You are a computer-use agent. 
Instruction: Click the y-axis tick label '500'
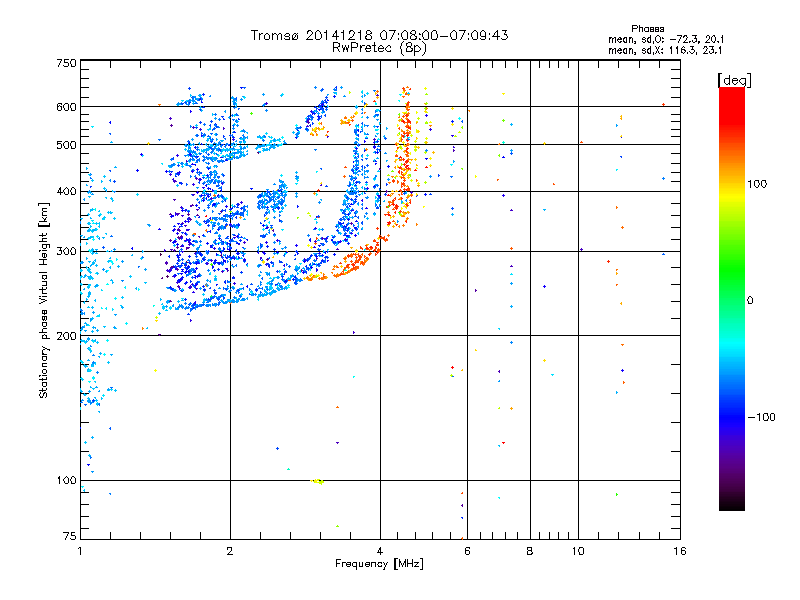point(66,145)
